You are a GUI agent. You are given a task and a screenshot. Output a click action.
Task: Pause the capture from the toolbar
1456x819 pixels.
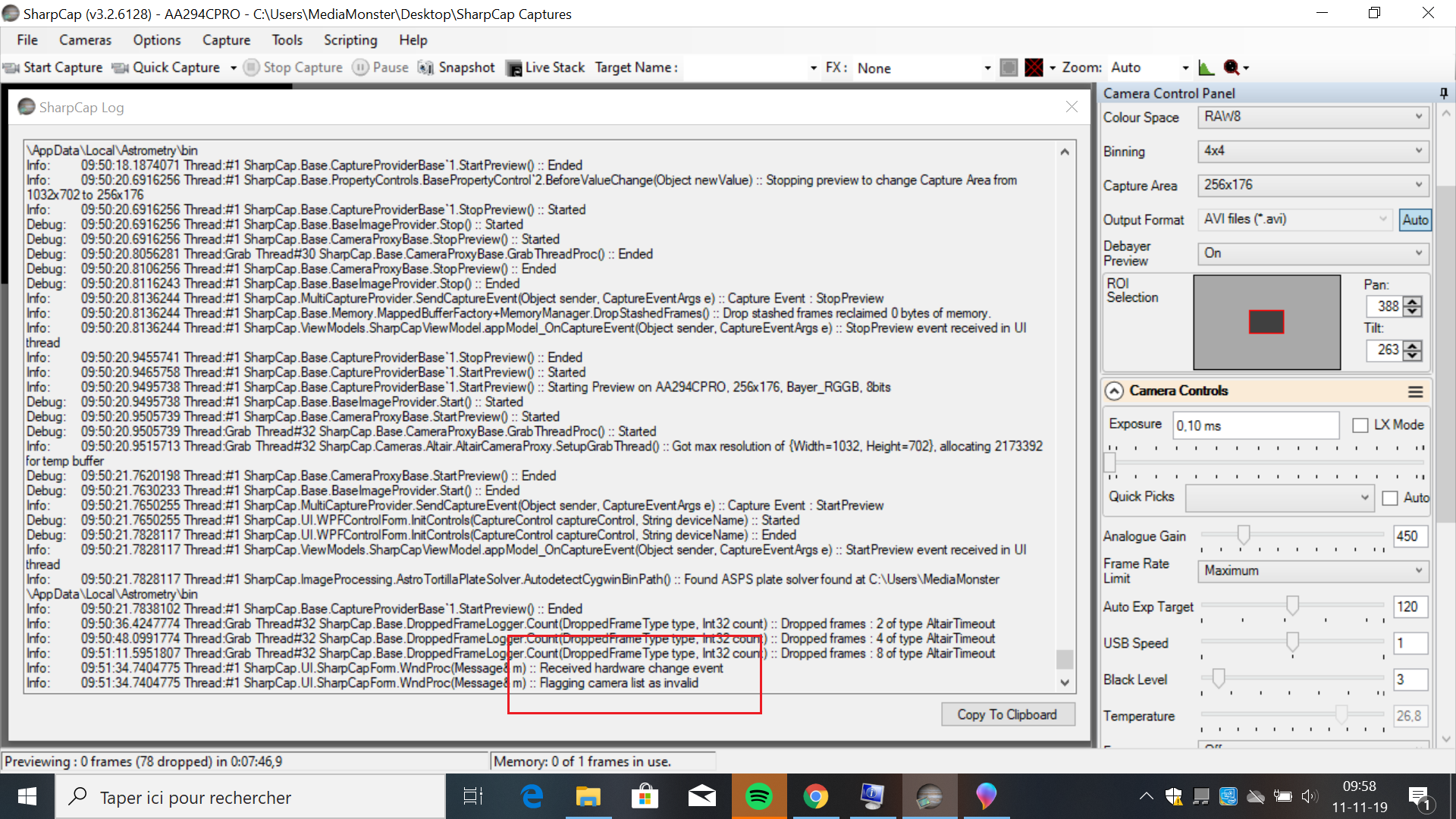tap(381, 67)
